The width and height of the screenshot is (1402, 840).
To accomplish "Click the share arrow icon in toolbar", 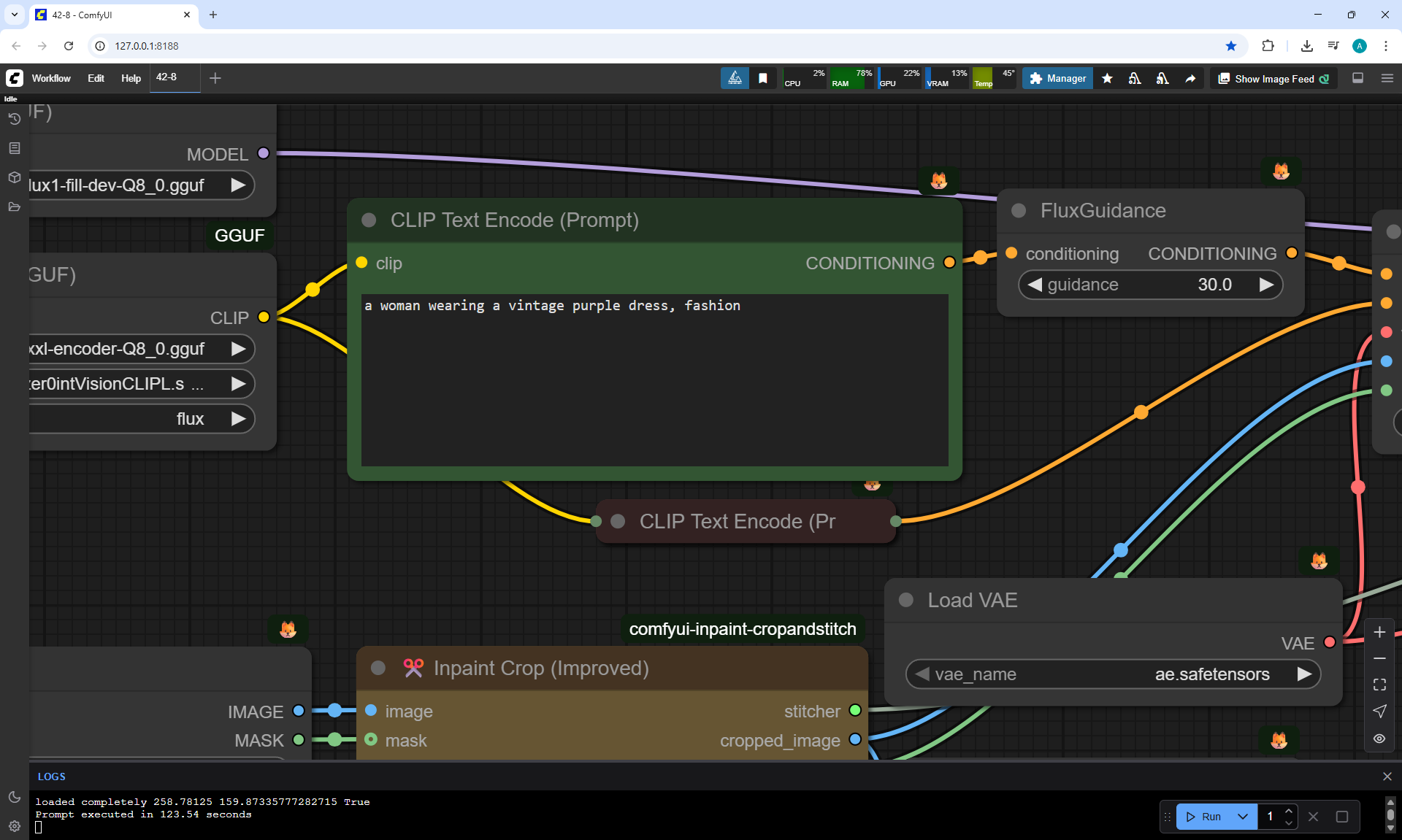I will click(x=1190, y=79).
